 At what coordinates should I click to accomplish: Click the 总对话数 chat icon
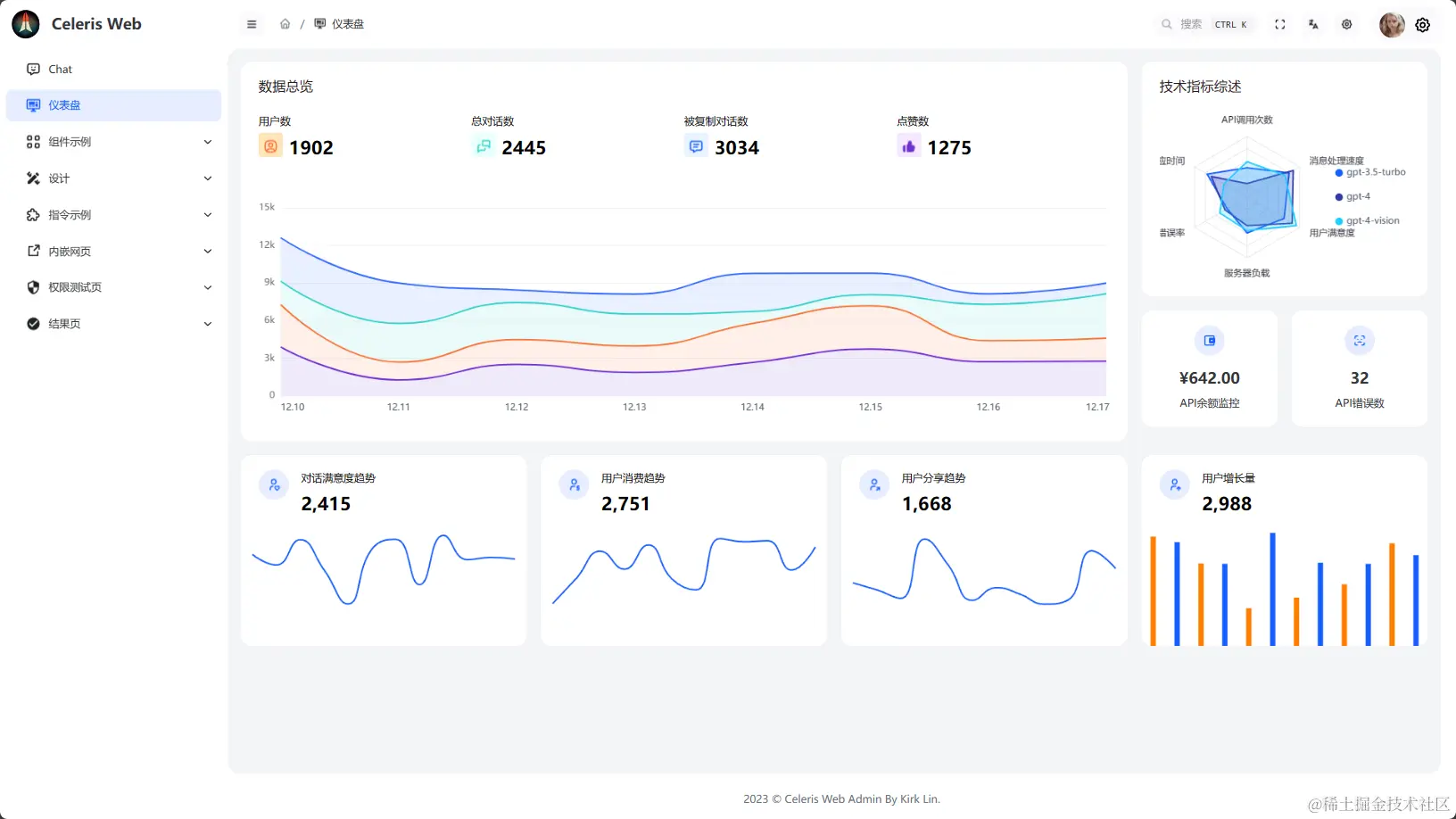[484, 146]
